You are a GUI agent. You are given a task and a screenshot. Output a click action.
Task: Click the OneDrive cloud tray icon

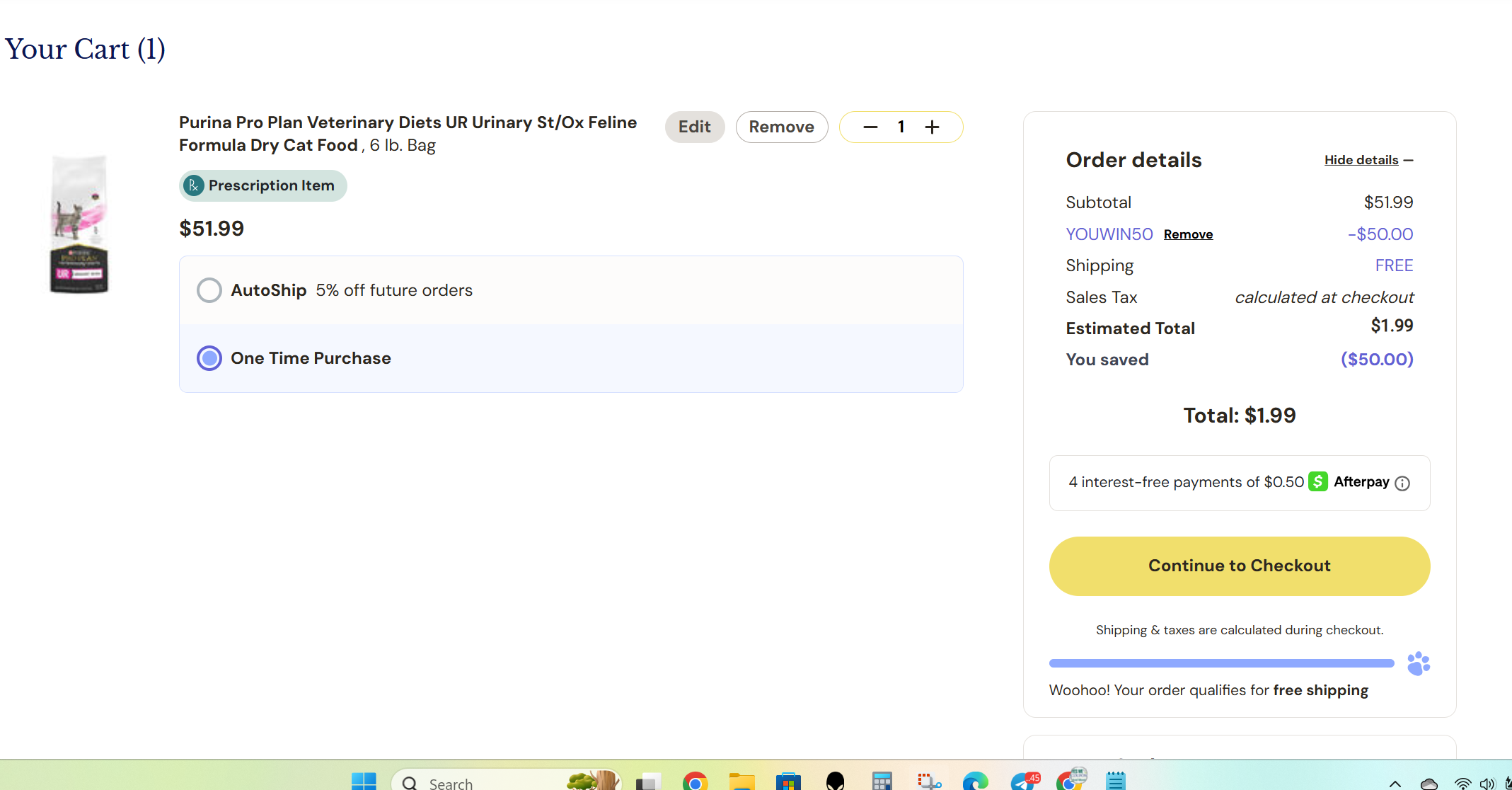pos(1429,784)
